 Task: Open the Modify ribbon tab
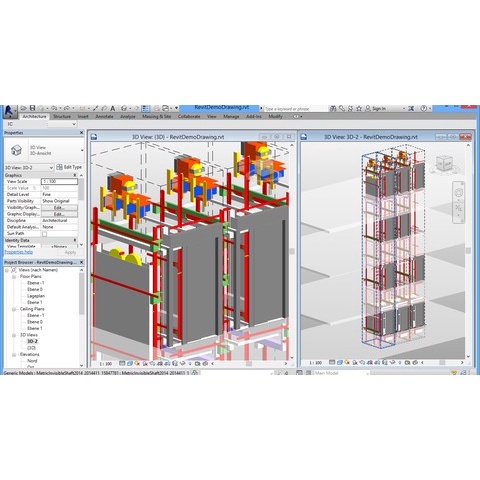275,116
